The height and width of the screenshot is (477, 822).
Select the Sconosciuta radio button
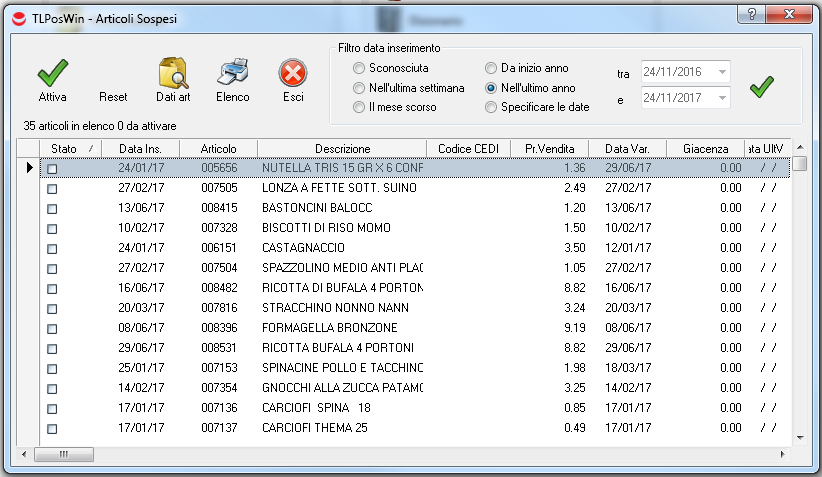click(x=359, y=69)
